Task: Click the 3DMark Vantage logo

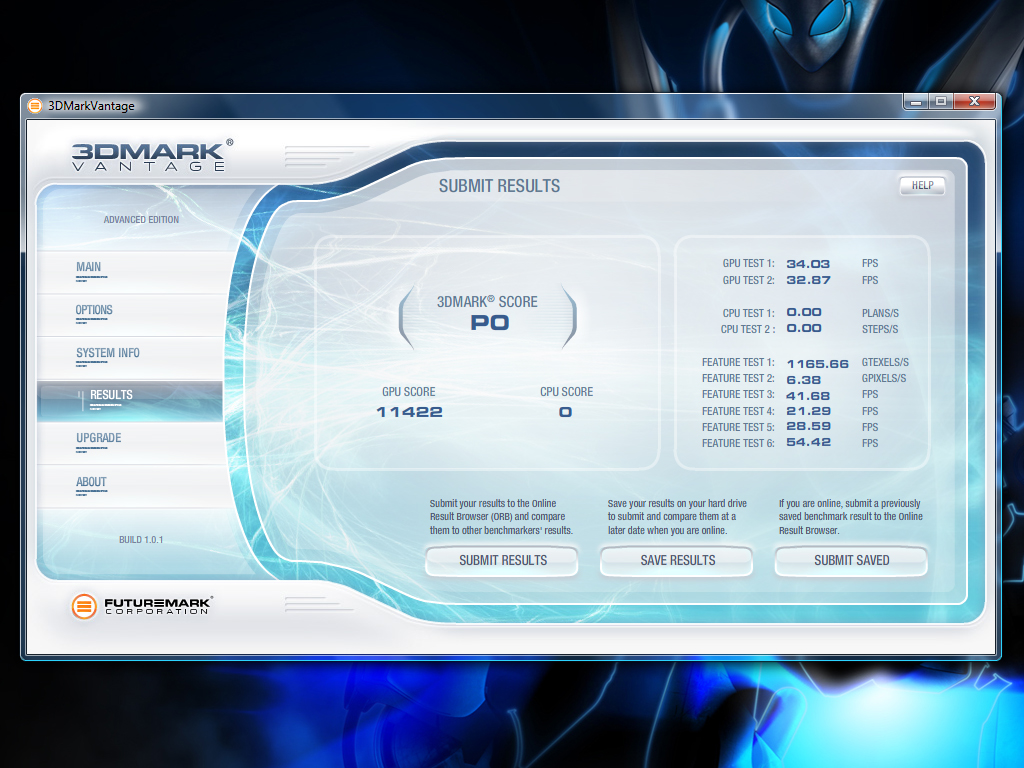Action: [x=152, y=155]
